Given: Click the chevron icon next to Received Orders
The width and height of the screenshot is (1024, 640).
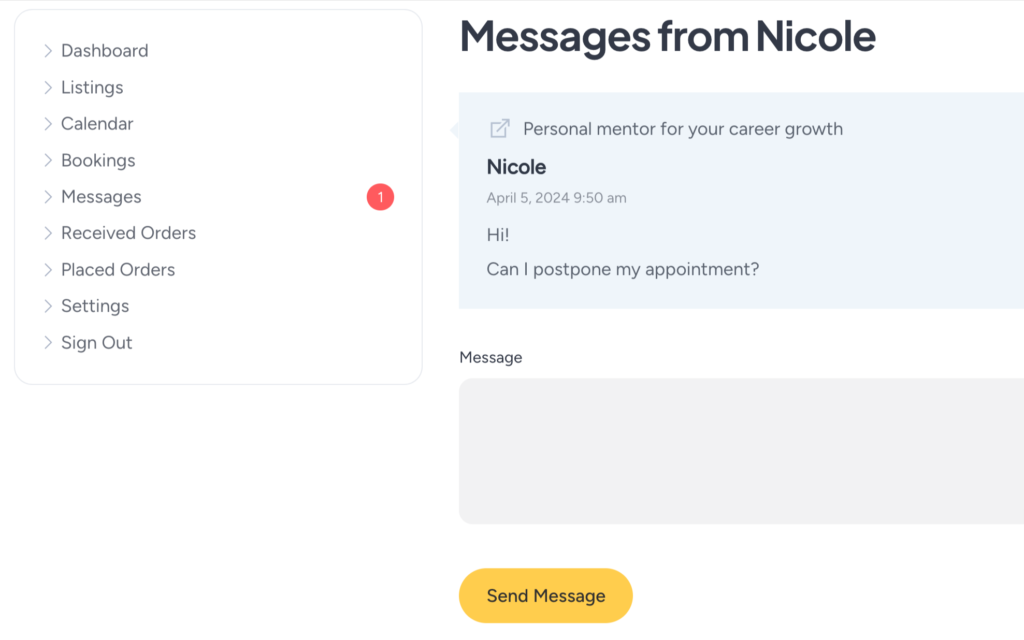Looking at the screenshot, I should (48, 233).
